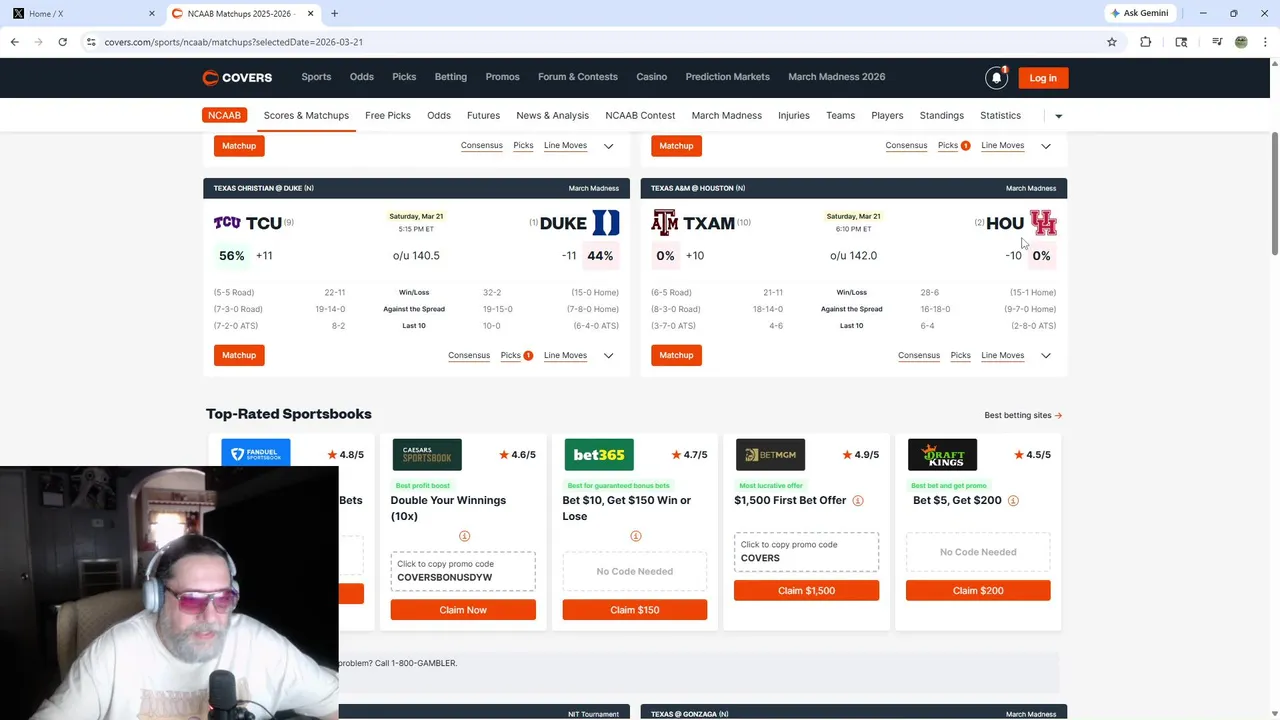Open the notifications bell icon
This screenshot has height=720, width=1280.
[x=996, y=78]
